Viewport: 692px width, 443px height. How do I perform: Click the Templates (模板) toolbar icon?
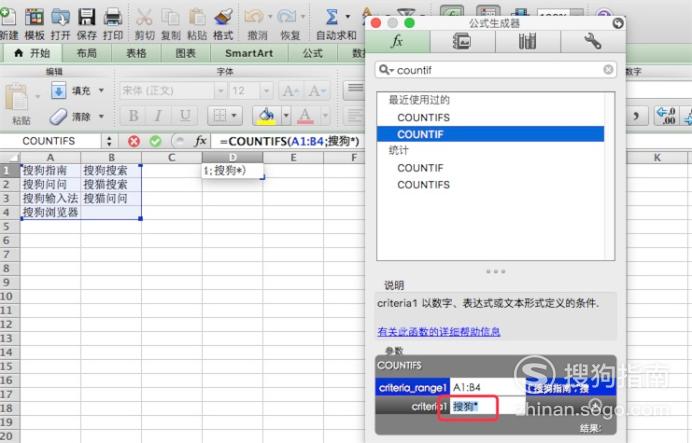coord(34,18)
